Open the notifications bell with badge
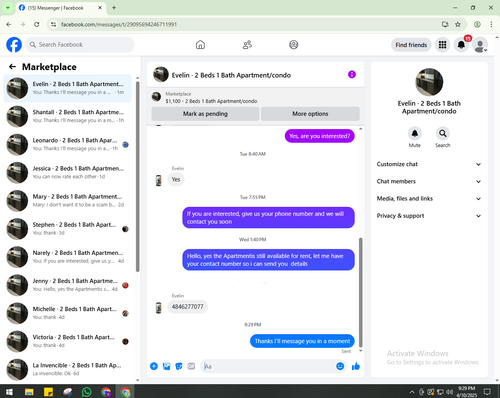 461,45
